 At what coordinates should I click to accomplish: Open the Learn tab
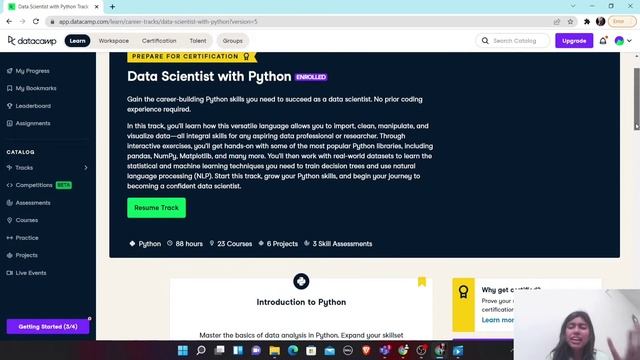77,41
